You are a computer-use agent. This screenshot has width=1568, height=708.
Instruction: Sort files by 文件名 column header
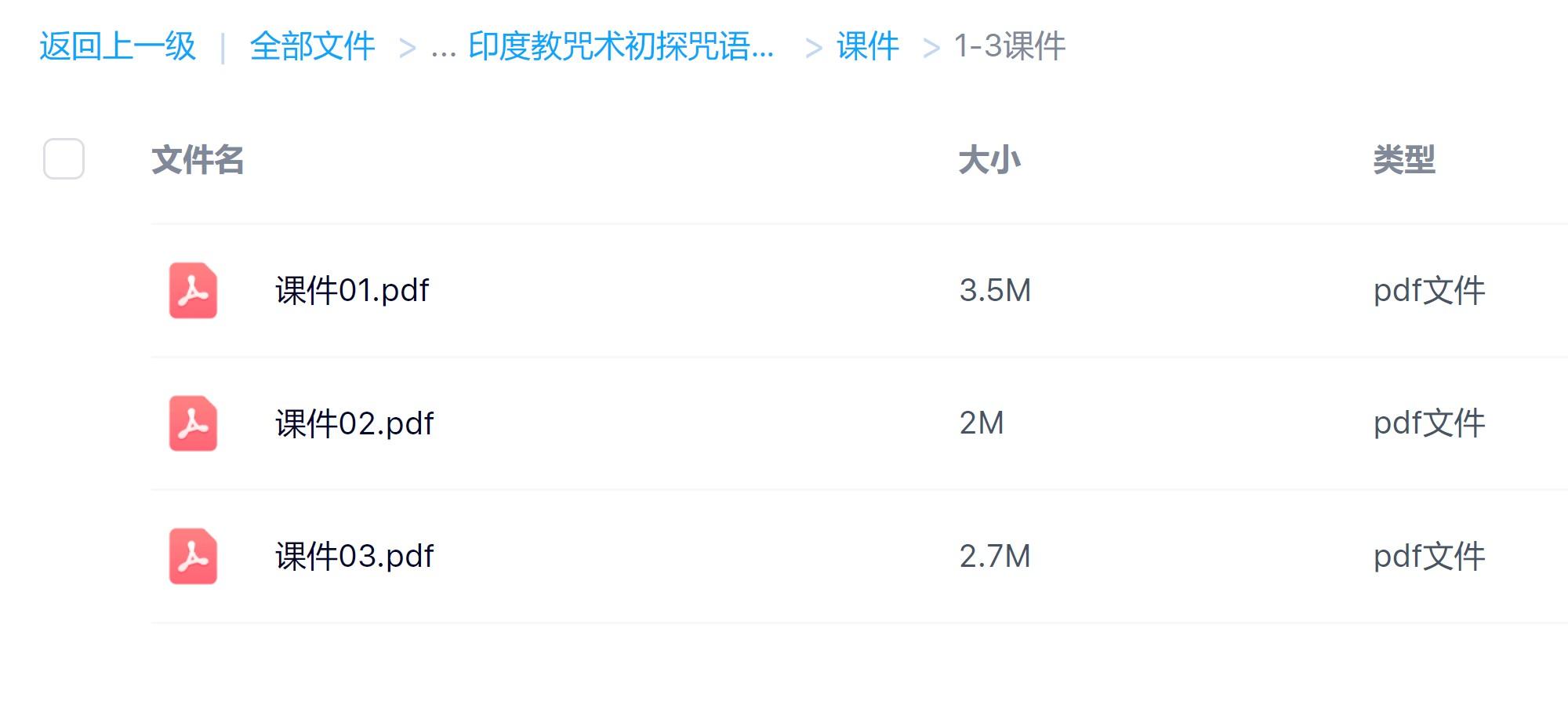pyautogui.click(x=198, y=160)
